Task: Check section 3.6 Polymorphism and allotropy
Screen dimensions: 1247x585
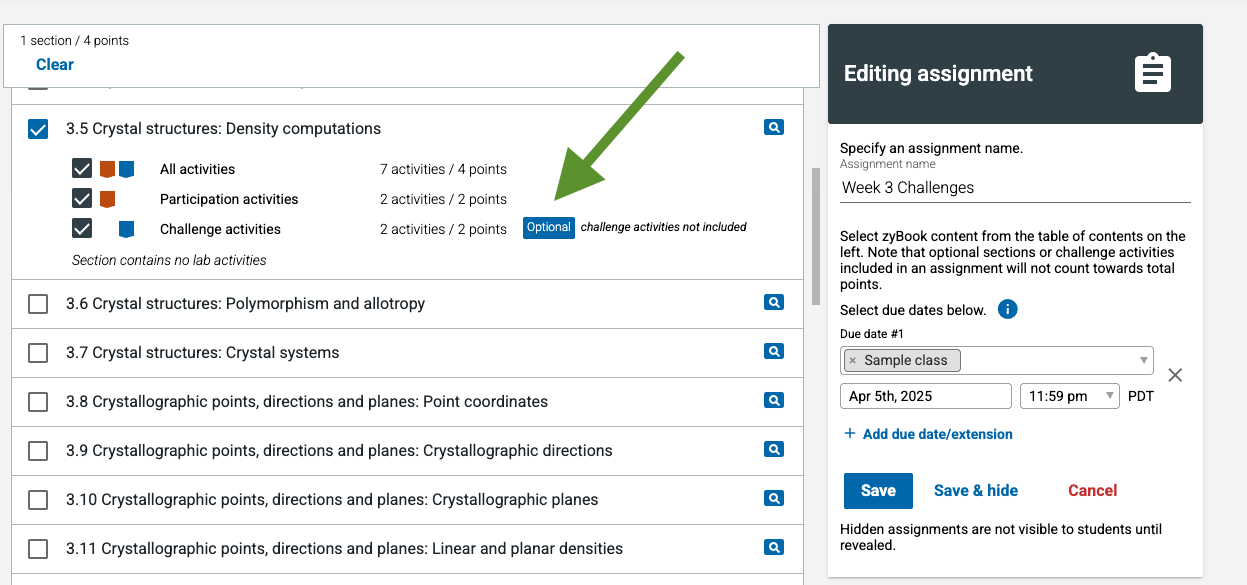Action: [38, 304]
